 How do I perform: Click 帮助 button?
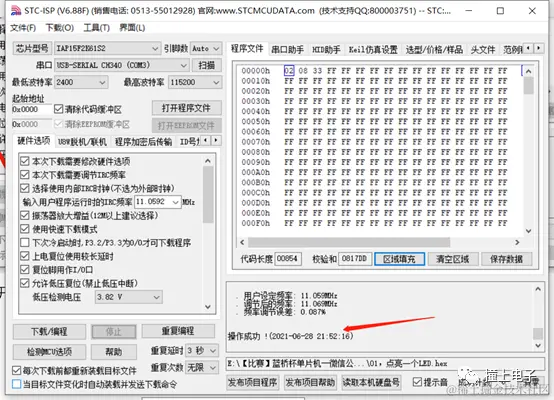113,352
